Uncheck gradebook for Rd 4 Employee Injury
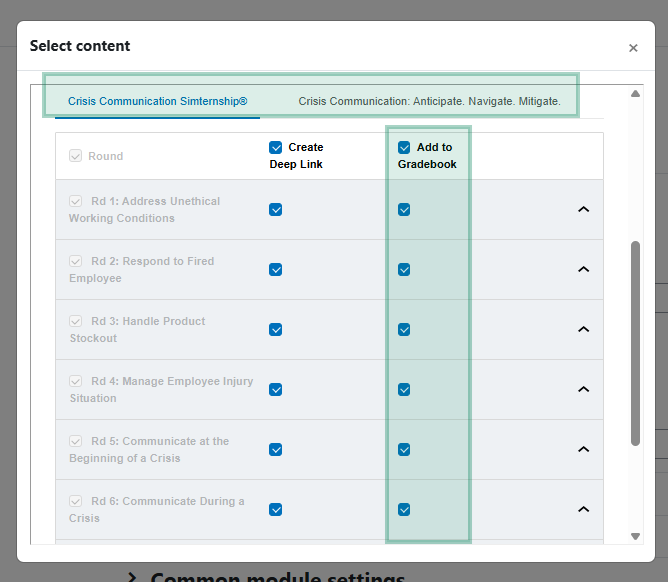 [x=404, y=390]
